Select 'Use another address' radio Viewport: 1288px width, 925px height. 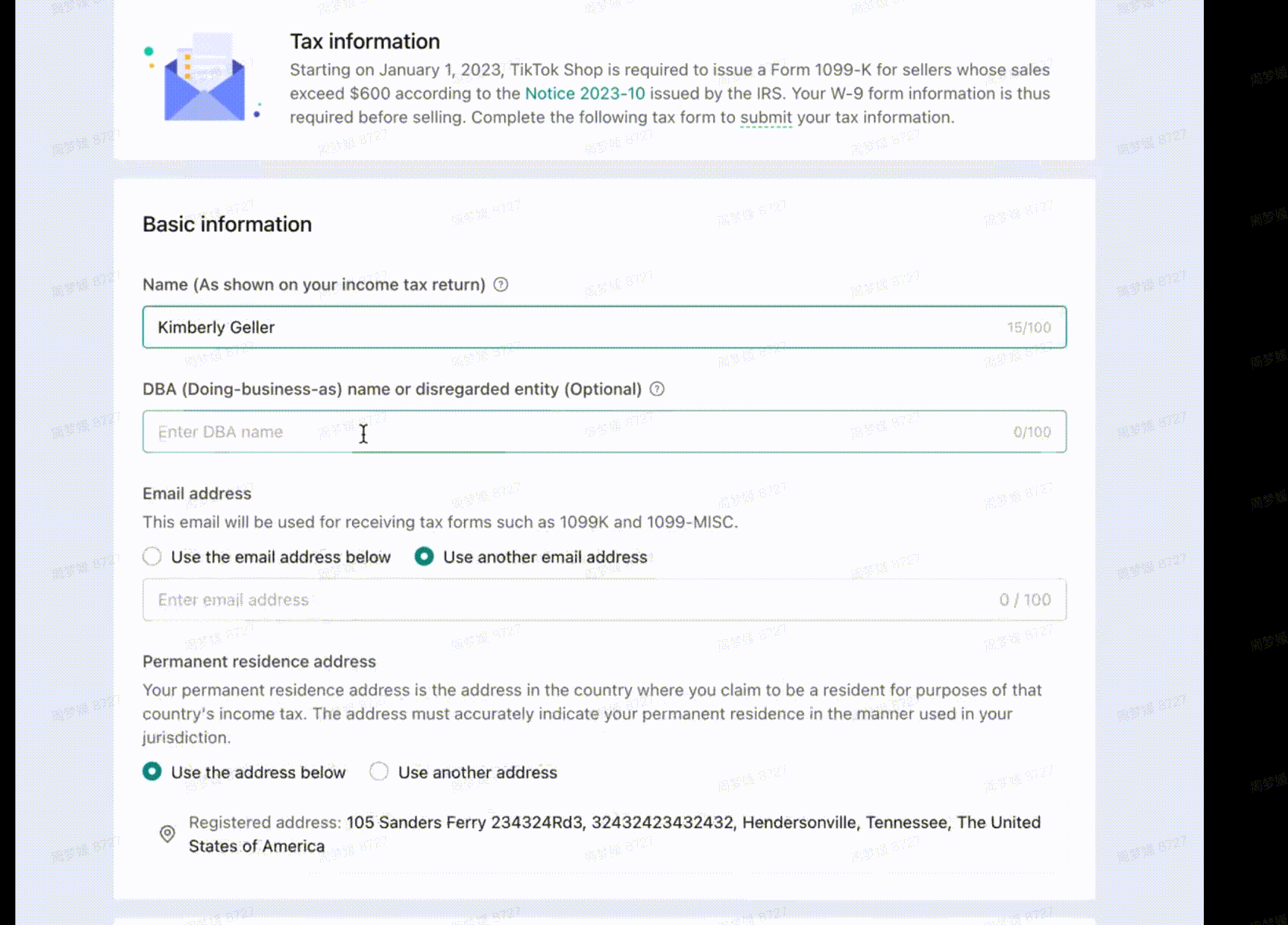(x=379, y=772)
